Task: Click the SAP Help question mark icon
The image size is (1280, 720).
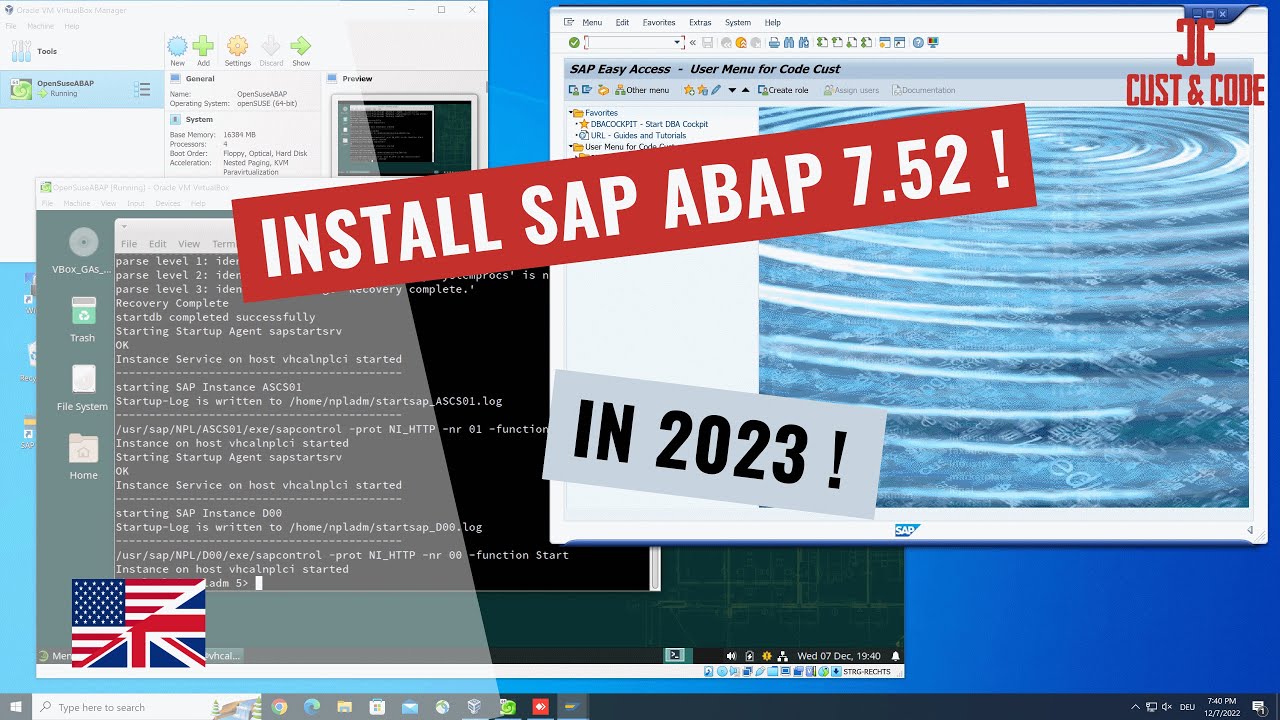Action: coord(918,42)
